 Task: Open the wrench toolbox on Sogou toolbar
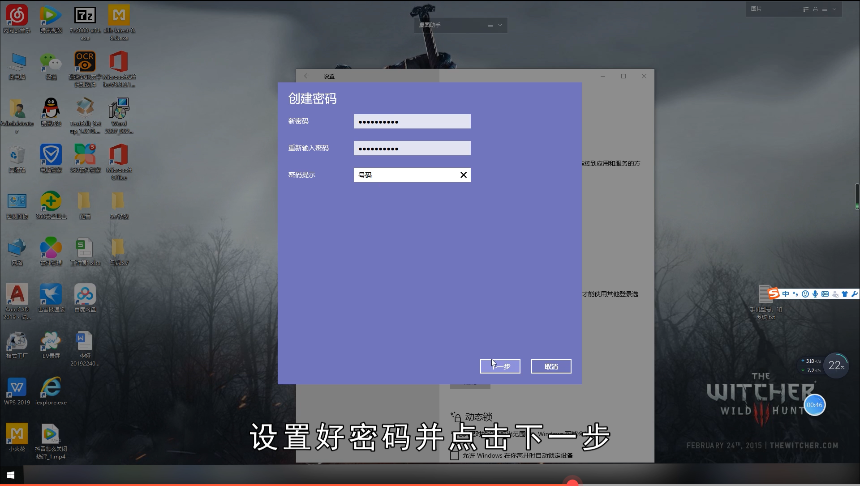[x=855, y=294]
